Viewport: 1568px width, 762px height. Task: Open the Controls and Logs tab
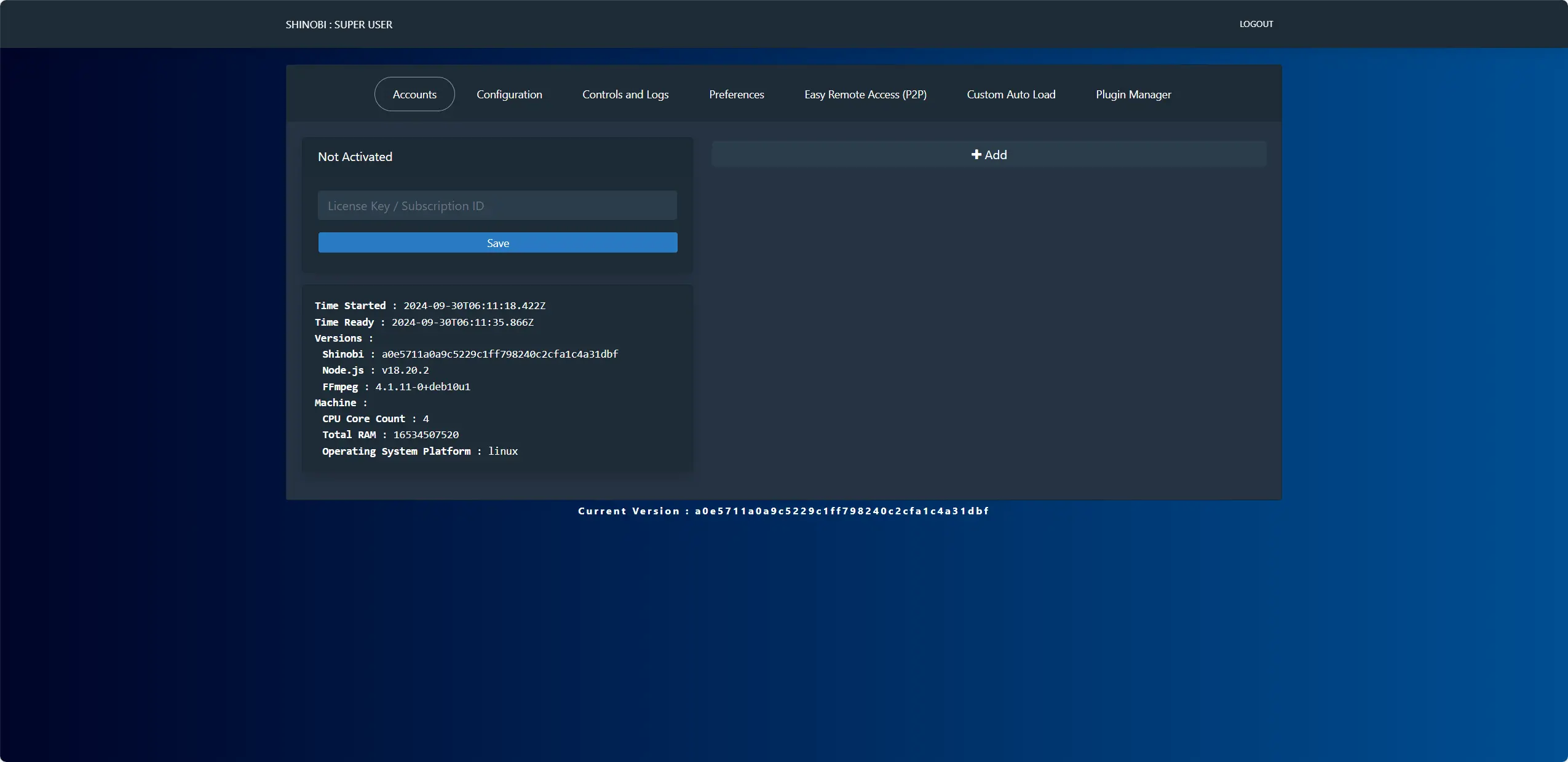pos(625,94)
